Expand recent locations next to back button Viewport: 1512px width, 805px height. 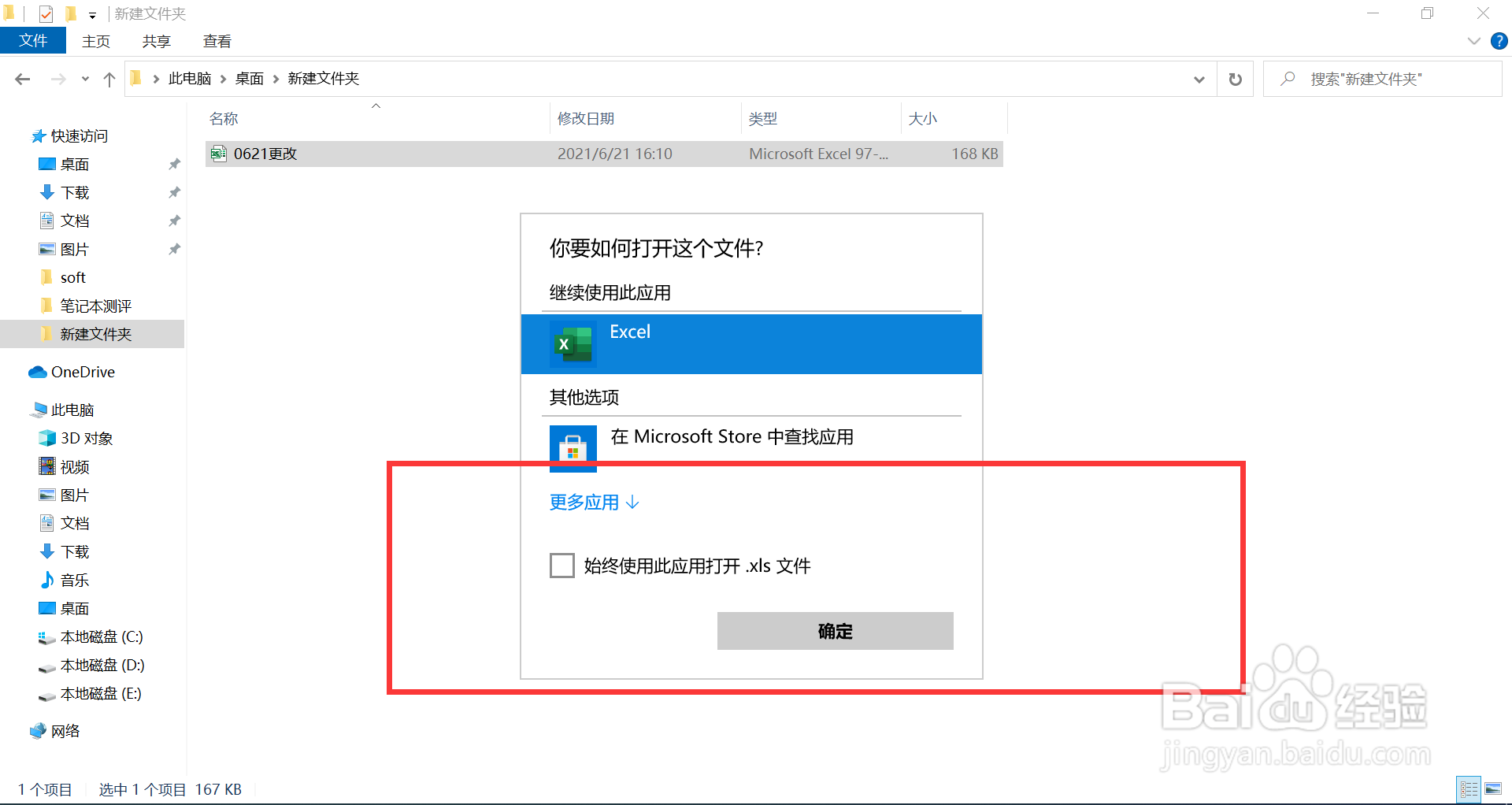tap(84, 78)
